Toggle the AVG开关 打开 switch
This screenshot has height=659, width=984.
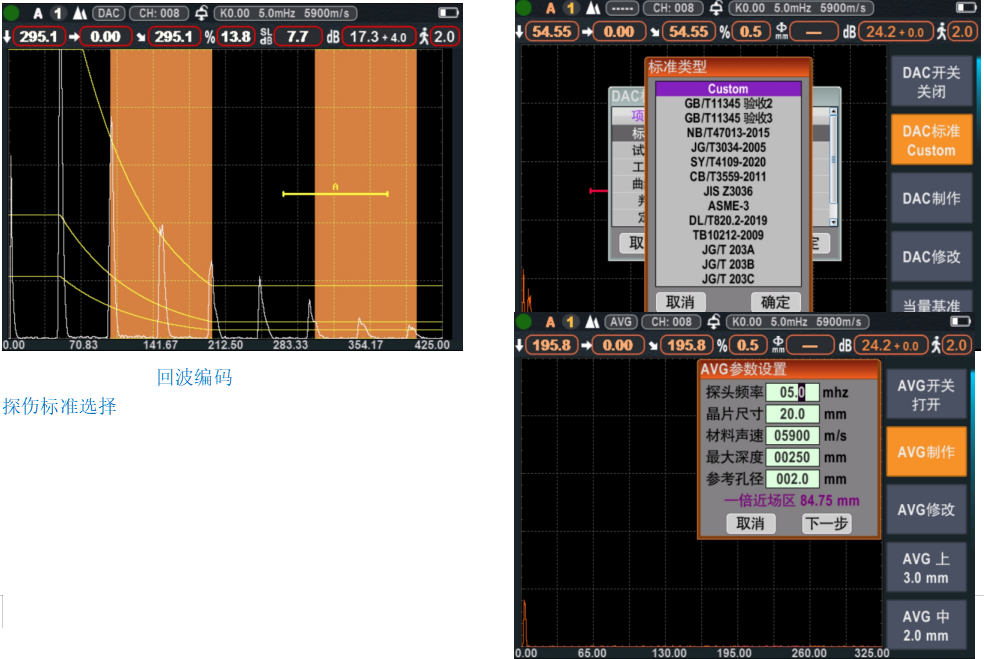point(925,395)
